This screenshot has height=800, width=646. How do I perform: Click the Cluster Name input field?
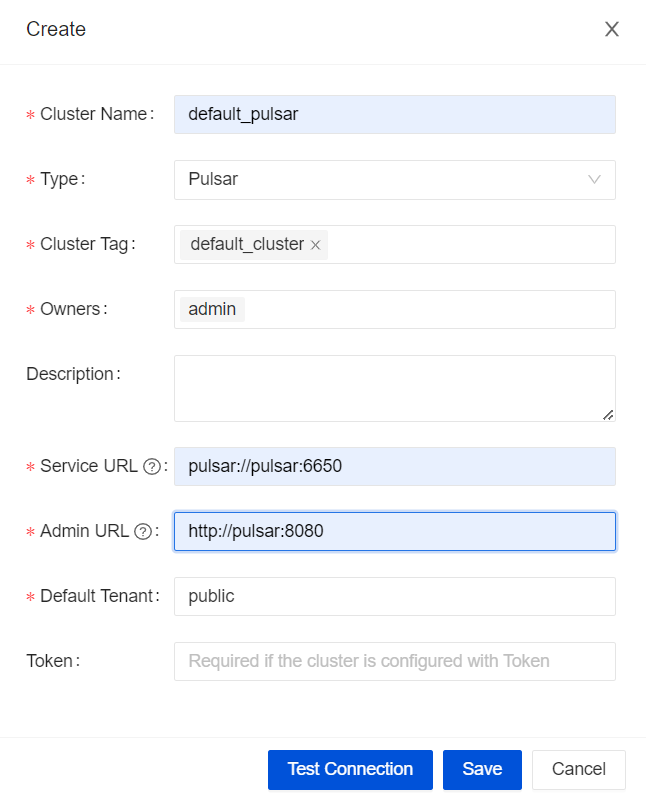394,114
